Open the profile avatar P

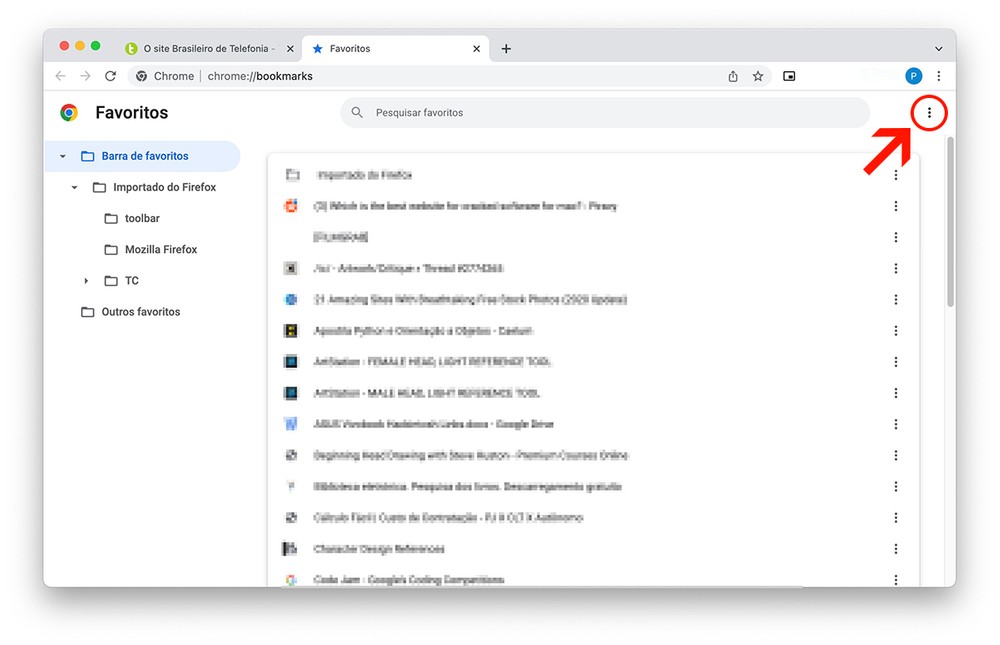(913, 76)
